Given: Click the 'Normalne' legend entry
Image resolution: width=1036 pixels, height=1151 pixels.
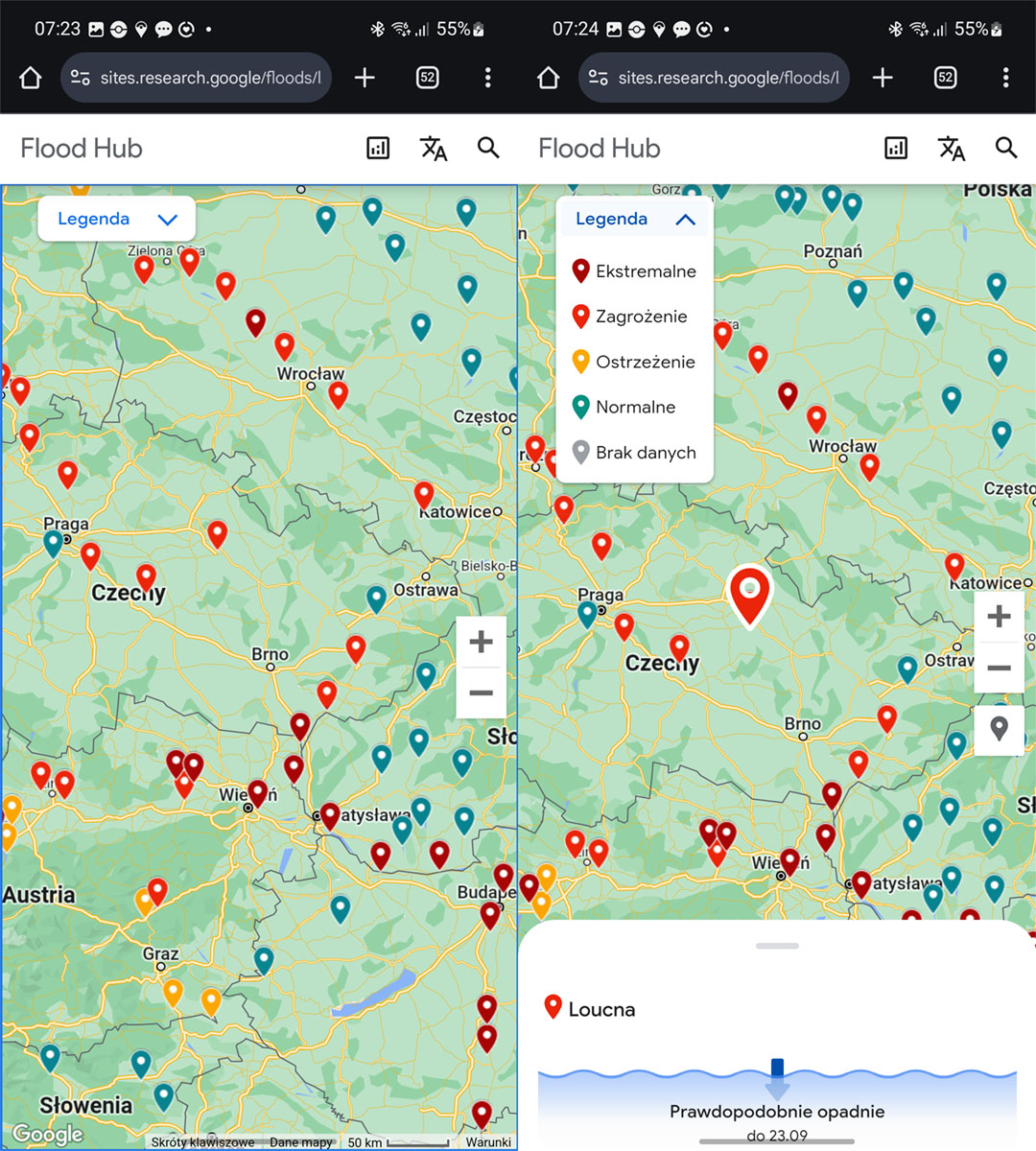Looking at the screenshot, I should [x=624, y=407].
